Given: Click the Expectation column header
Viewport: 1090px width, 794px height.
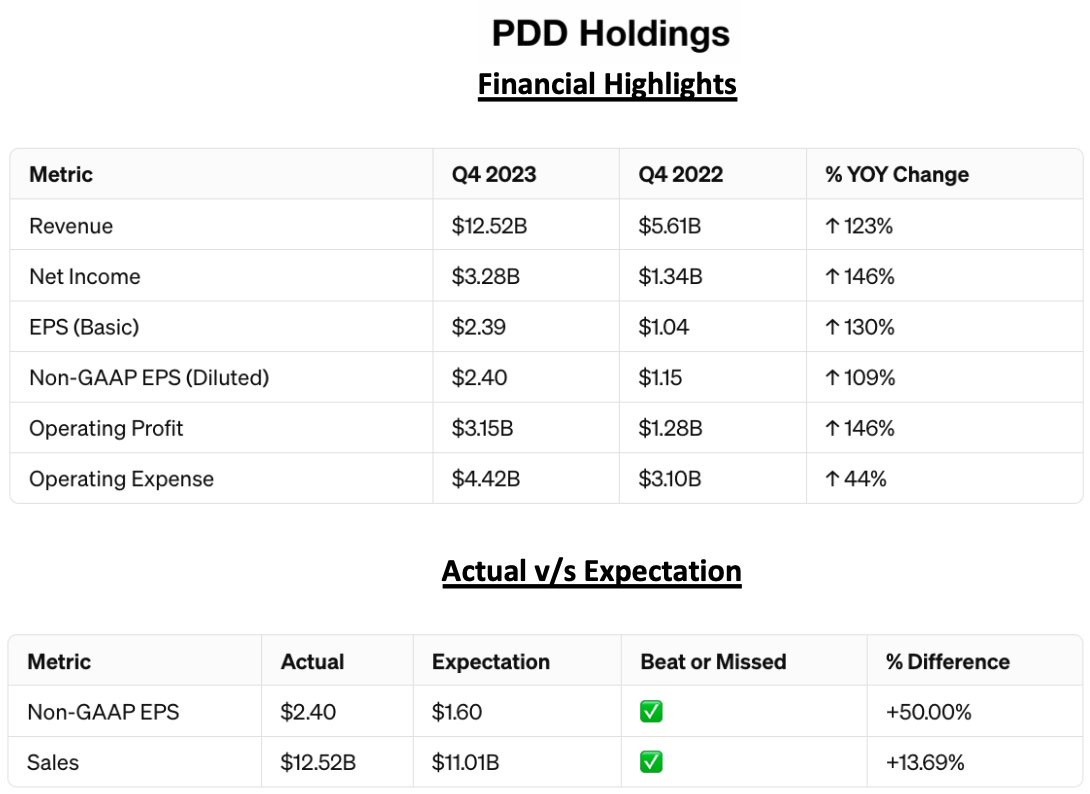Looking at the screenshot, I should [491, 662].
